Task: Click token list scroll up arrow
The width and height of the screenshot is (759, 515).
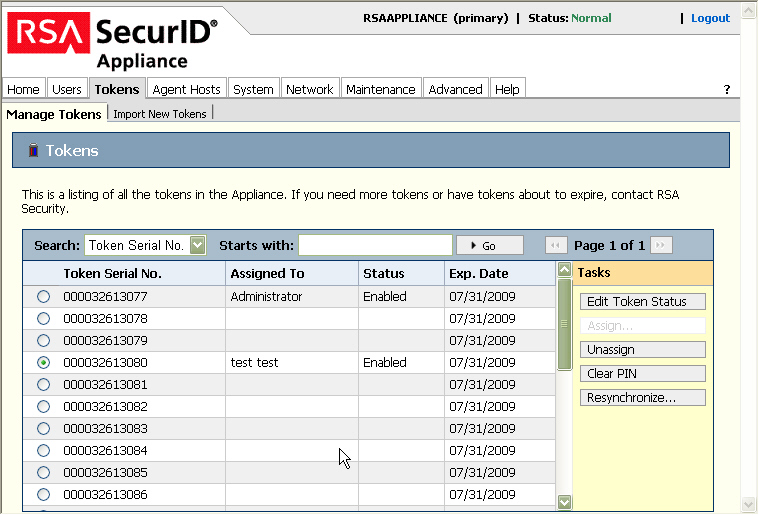Action: point(564,270)
